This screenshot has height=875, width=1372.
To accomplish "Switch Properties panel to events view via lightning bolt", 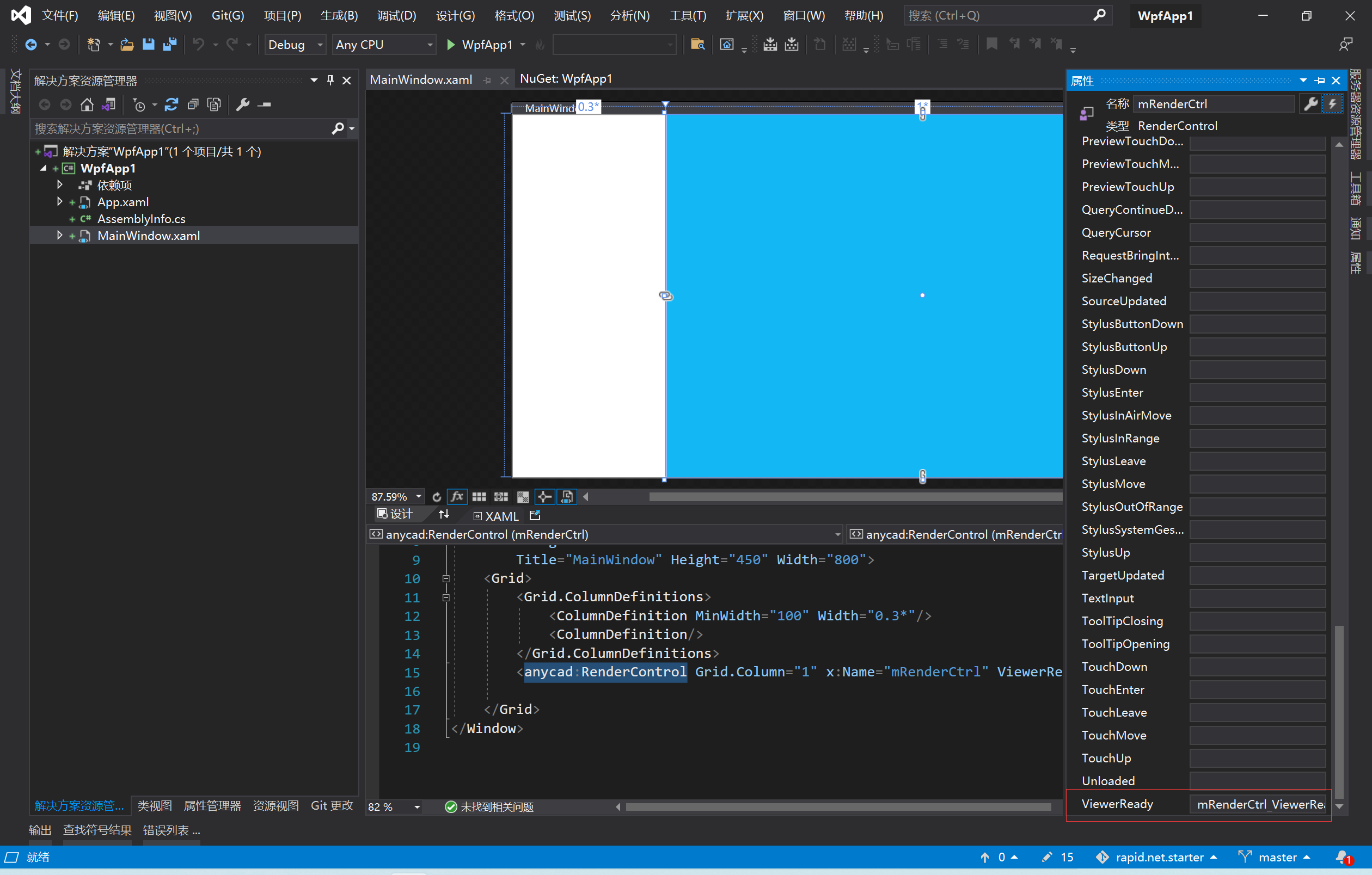I will point(1332,103).
